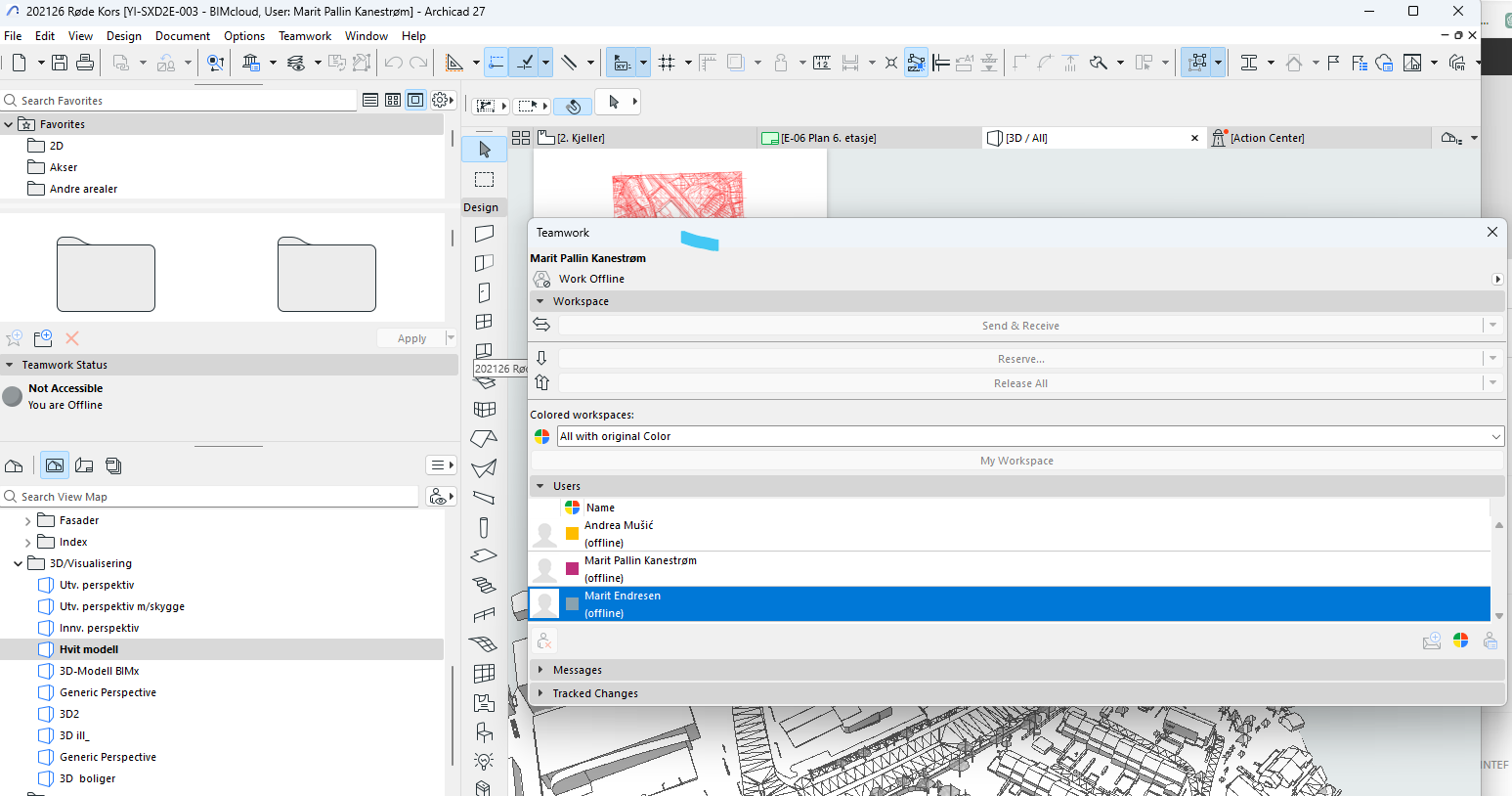Activate the Marquee tool

(485, 180)
